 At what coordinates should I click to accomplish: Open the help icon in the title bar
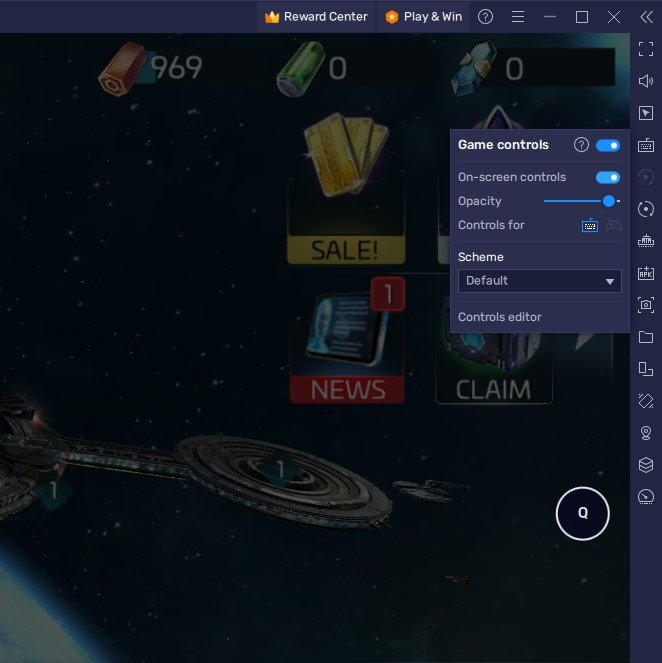pos(485,17)
